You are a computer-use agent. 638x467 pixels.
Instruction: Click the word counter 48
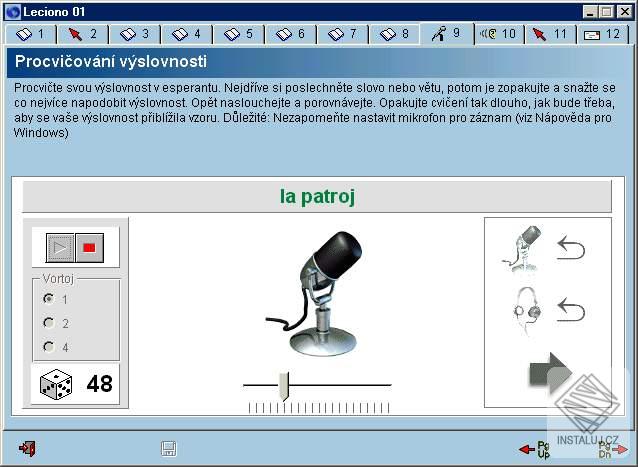click(x=99, y=384)
